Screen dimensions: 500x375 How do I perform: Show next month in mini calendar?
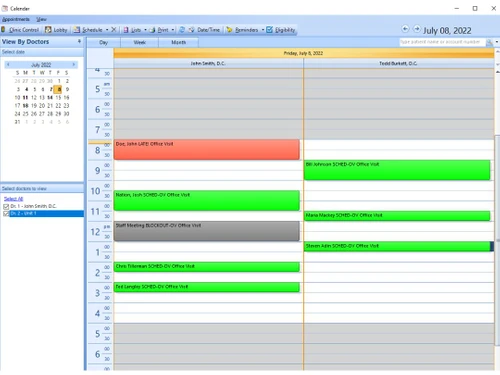(x=74, y=65)
